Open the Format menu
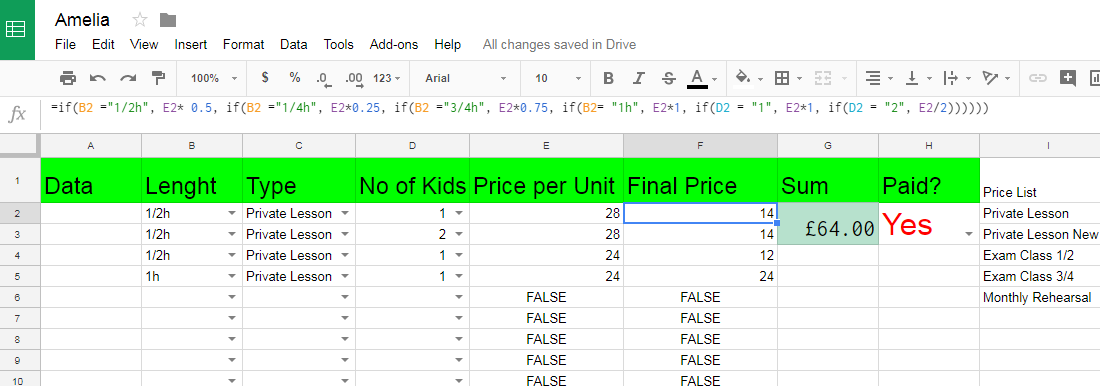The image size is (1100, 386). (243, 44)
